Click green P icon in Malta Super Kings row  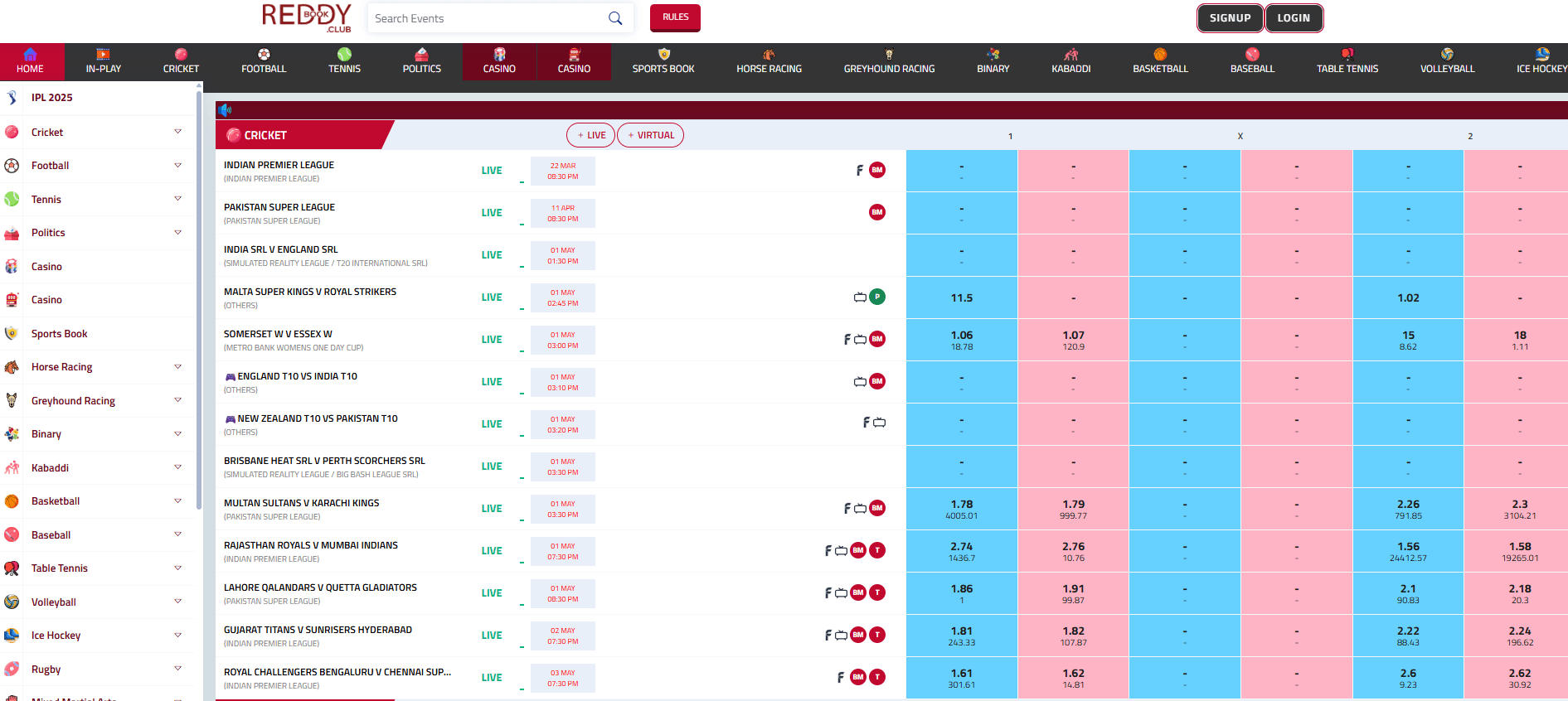click(877, 297)
